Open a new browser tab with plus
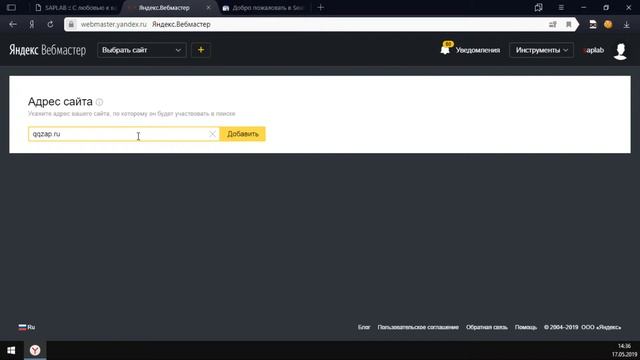Screen dimensions: 640x360 [x=320, y=7]
